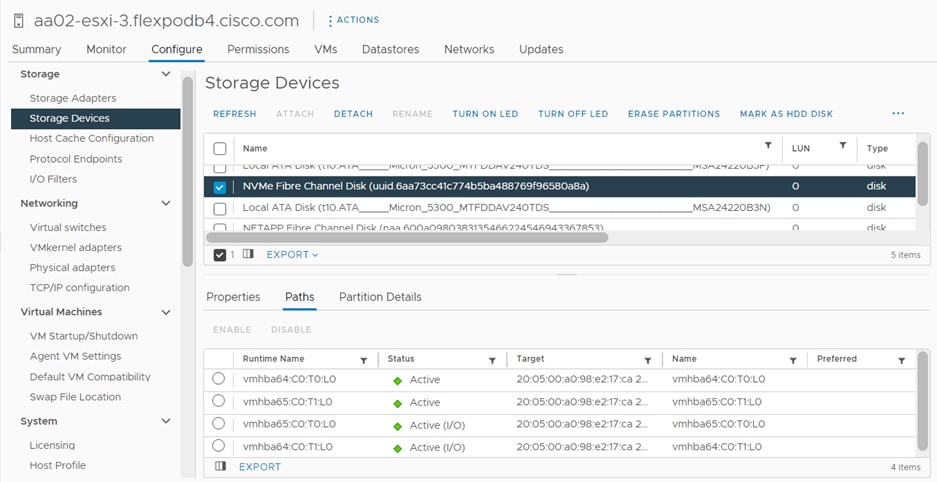The height and width of the screenshot is (482, 937).
Task: Click TURN ON LED
Action: [485, 114]
